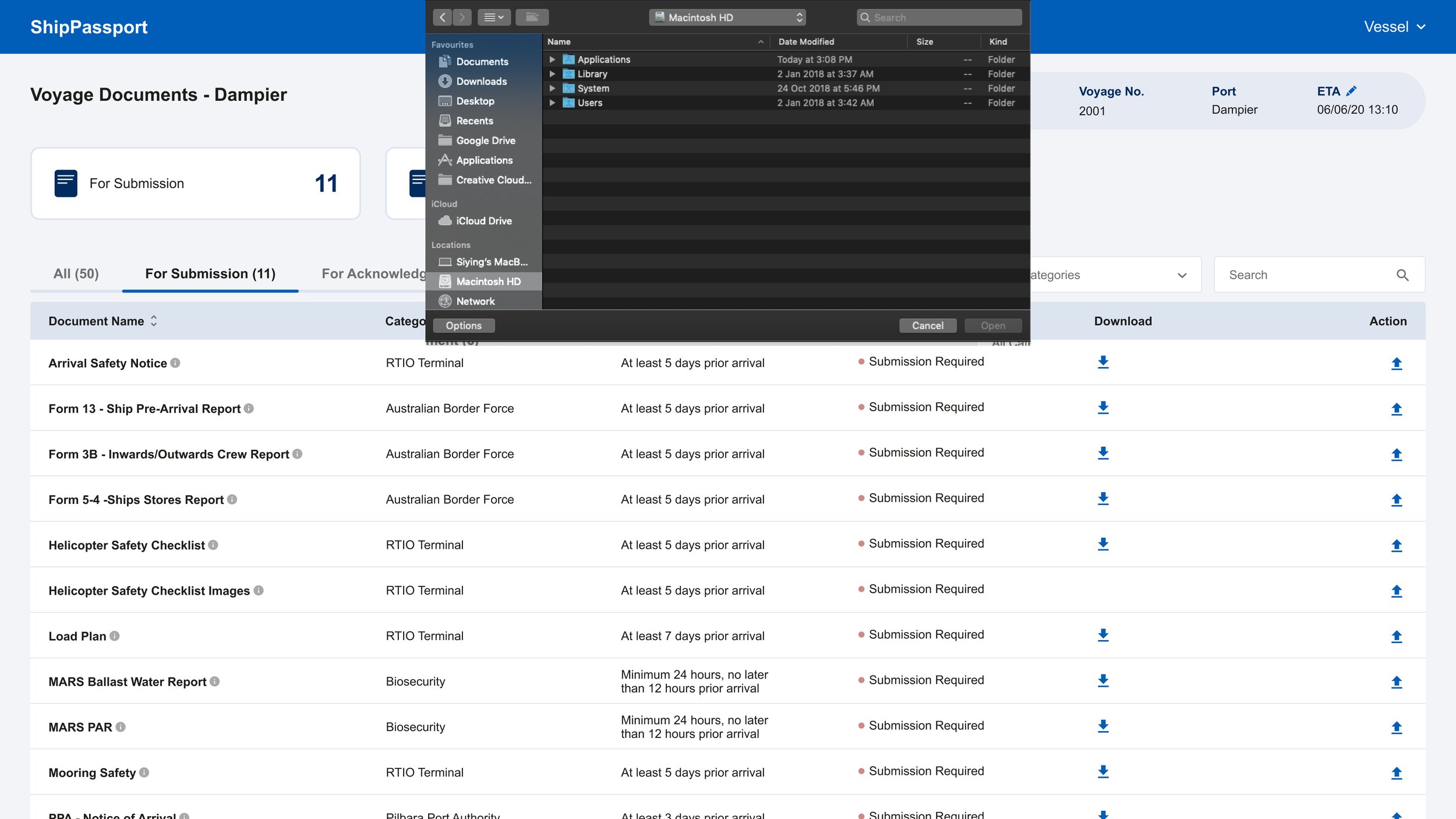1456x819 pixels.
Task: Upload file for Mooring Safety
Action: pyautogui.click(x=1396, y=772)
